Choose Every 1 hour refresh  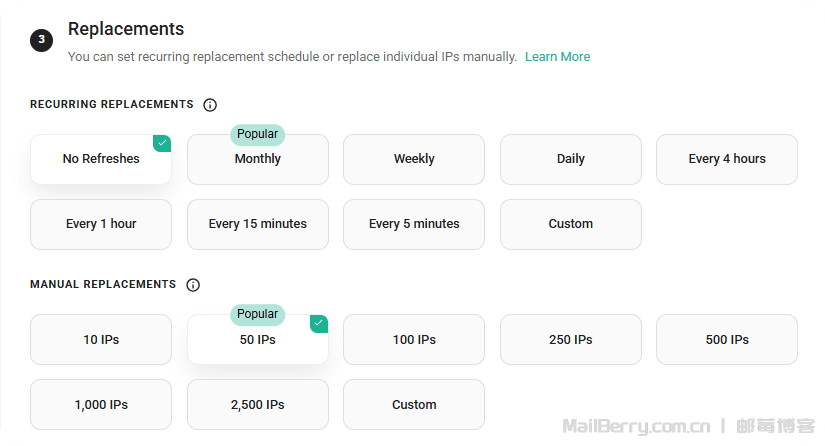(x=101, y=224)
